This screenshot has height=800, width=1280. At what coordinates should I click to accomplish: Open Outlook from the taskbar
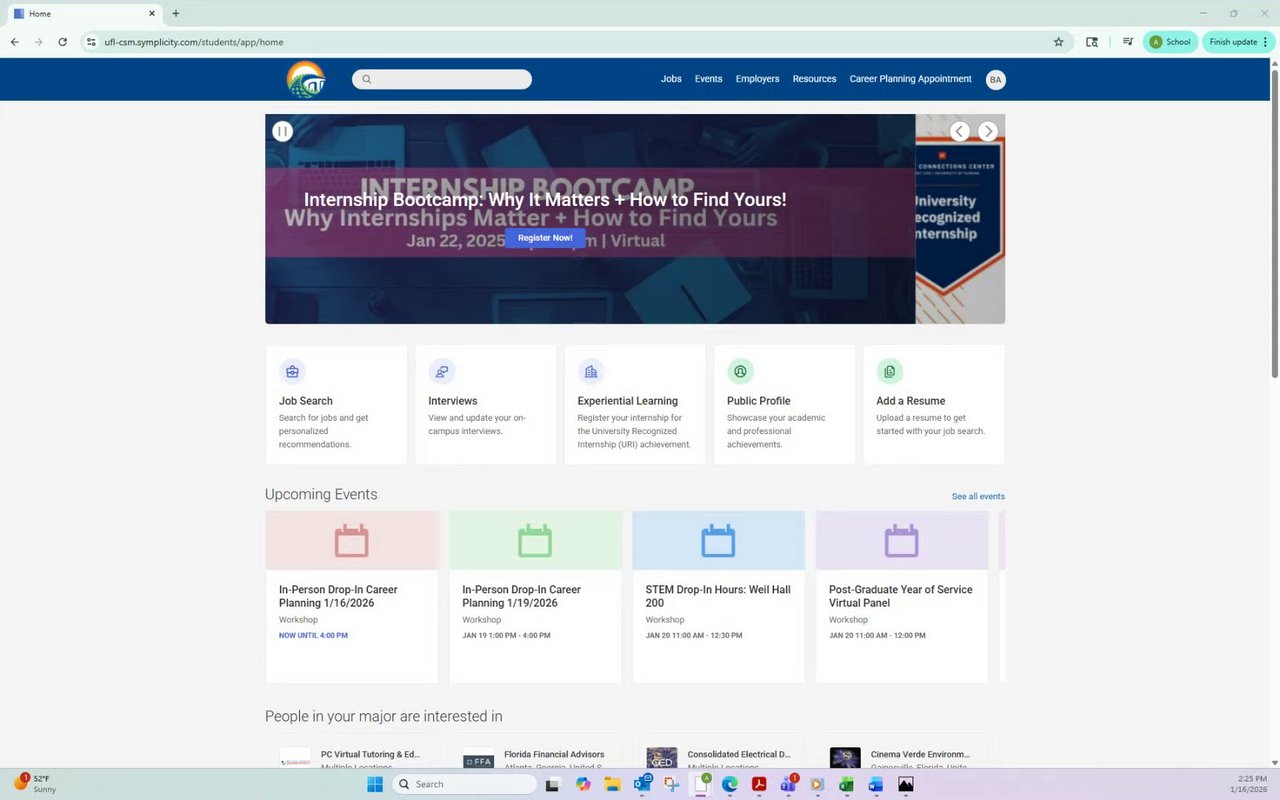click(641, 784)
